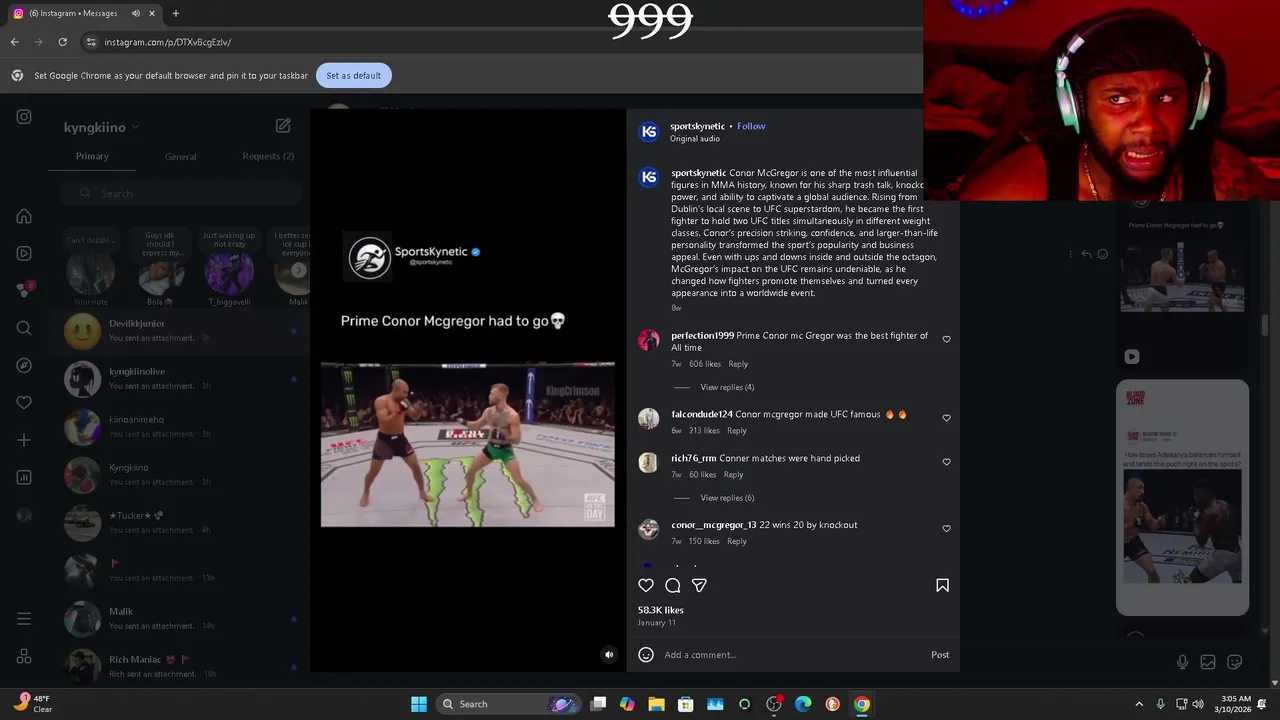
Task: Select Instagram Messages browser tab
Action: coord(83,13)
